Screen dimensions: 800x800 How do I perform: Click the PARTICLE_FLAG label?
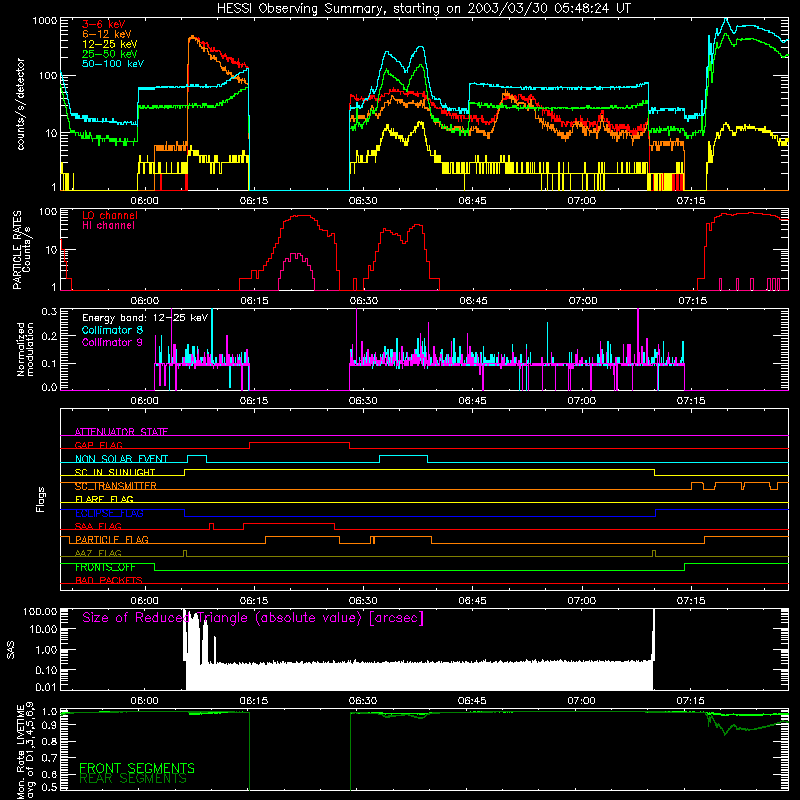112,539
